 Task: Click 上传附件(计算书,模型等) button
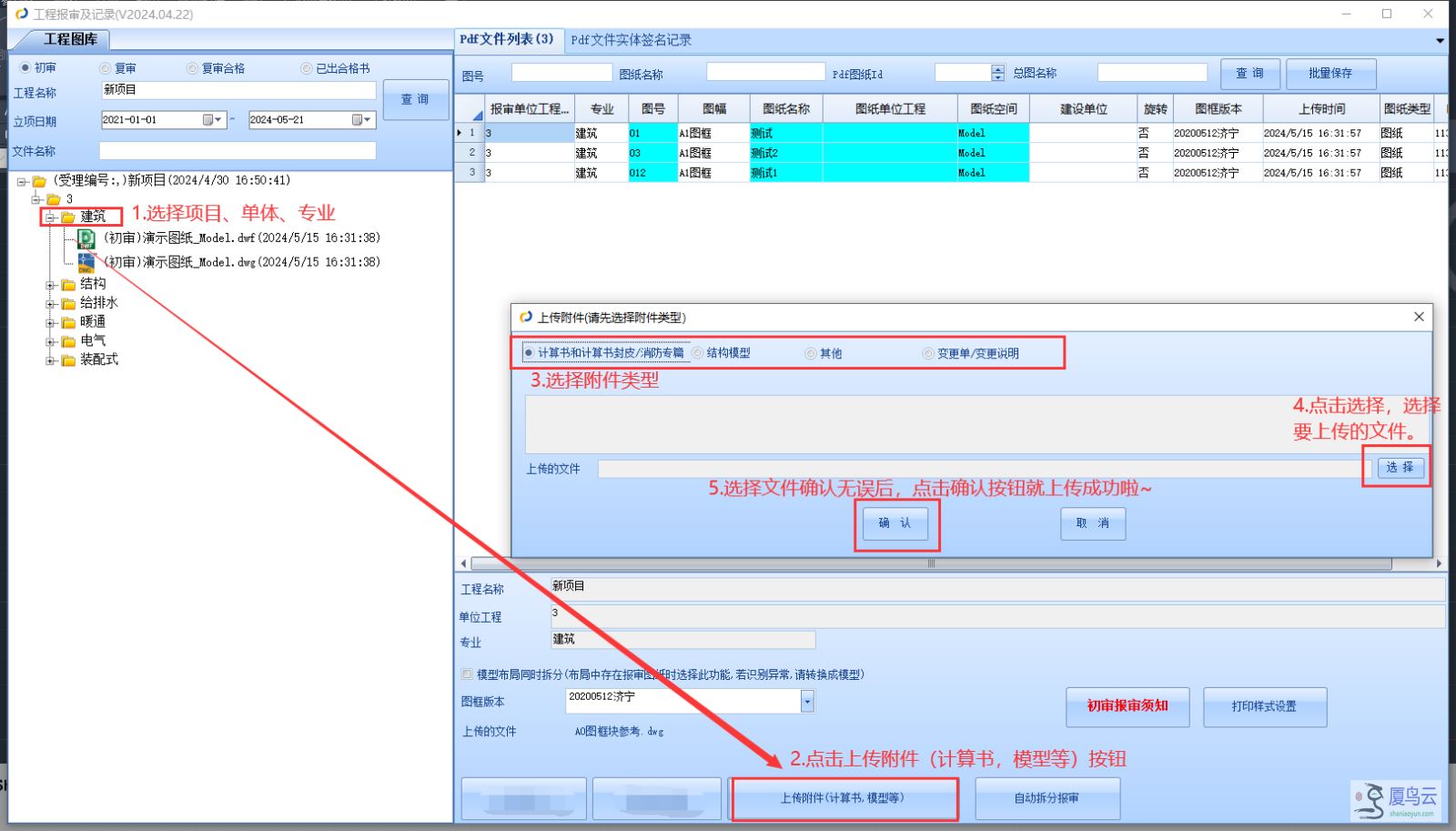tap(844, 798)
